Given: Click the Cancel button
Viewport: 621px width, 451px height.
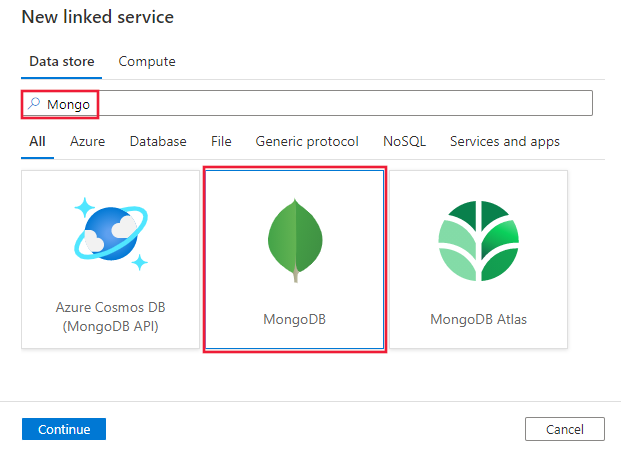Looking at the screenshot, I should (x=565, y=429).
